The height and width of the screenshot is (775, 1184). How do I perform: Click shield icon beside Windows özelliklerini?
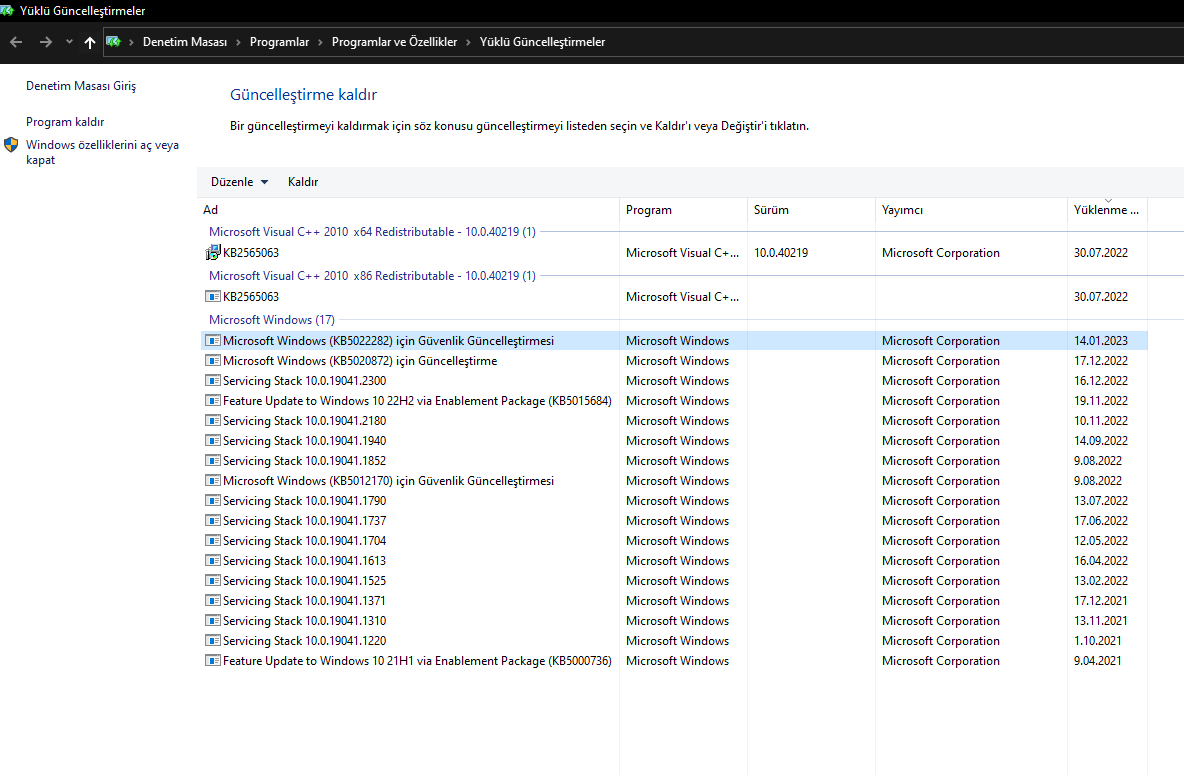click(x=11, y=145)
